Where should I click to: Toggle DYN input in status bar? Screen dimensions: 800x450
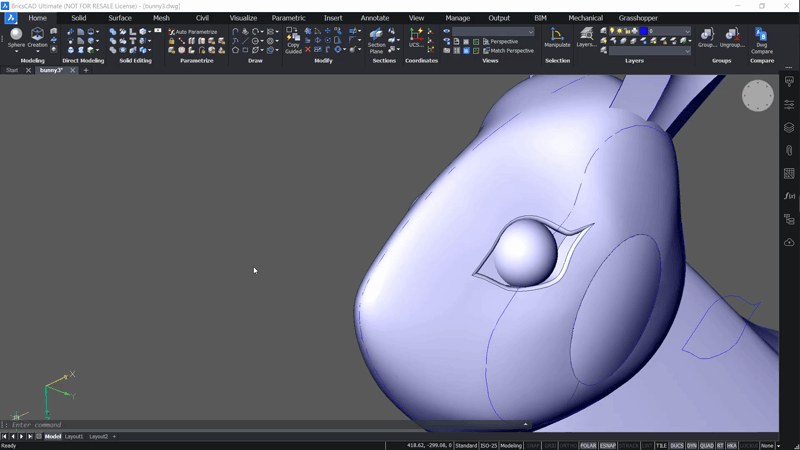click(692, 446)
